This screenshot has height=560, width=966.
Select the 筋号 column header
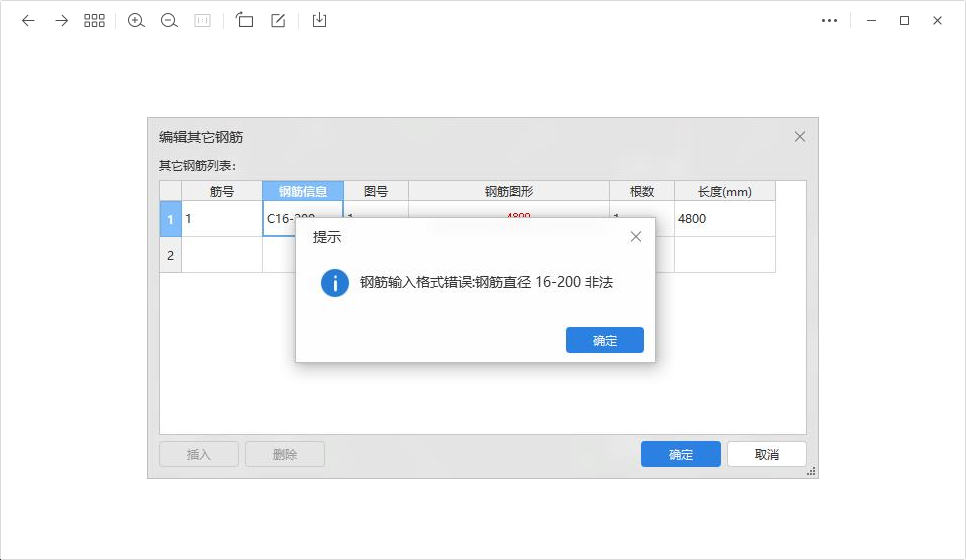coord(222,191)
